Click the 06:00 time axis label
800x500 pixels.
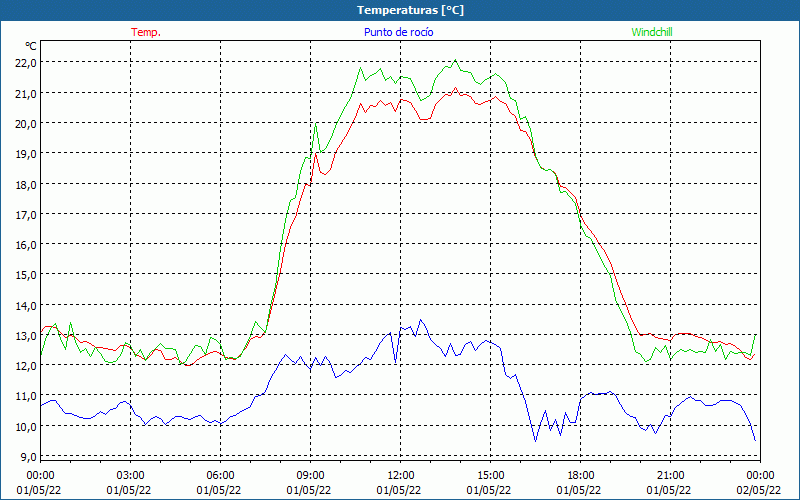[x=220, y=476]
